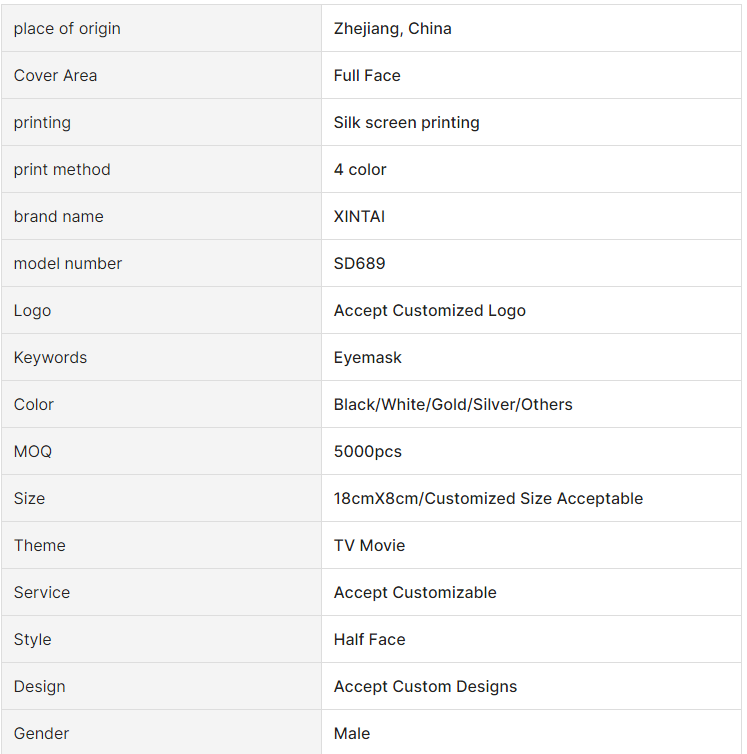Click the "model number" label cell
Screen dimensions: 747x754
tap(161, 264)
